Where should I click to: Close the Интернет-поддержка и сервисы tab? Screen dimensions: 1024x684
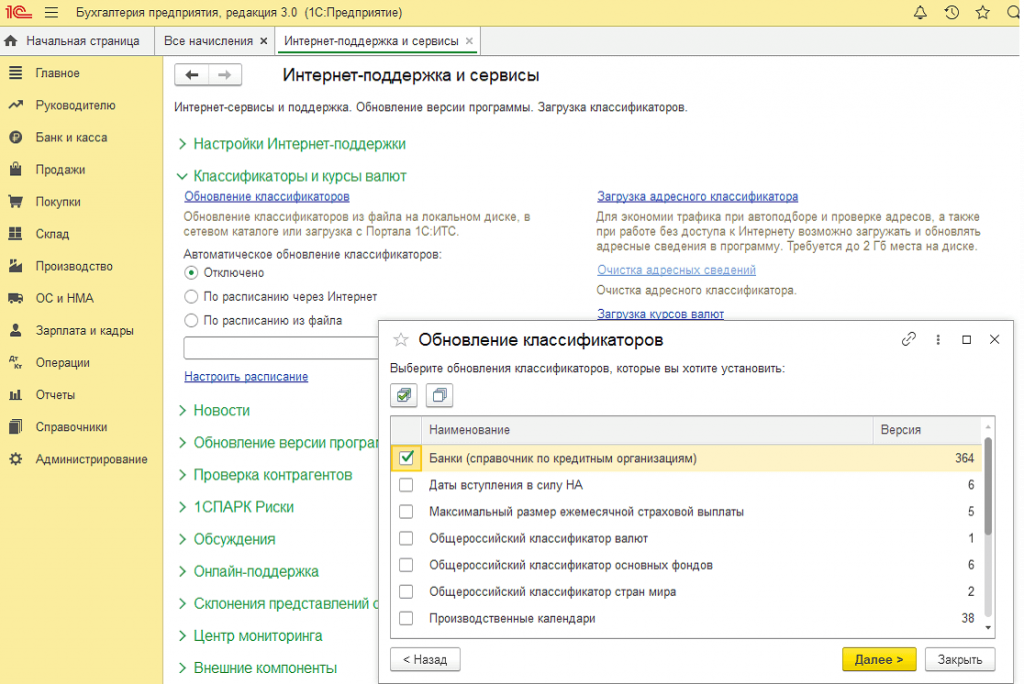point(469,41)
